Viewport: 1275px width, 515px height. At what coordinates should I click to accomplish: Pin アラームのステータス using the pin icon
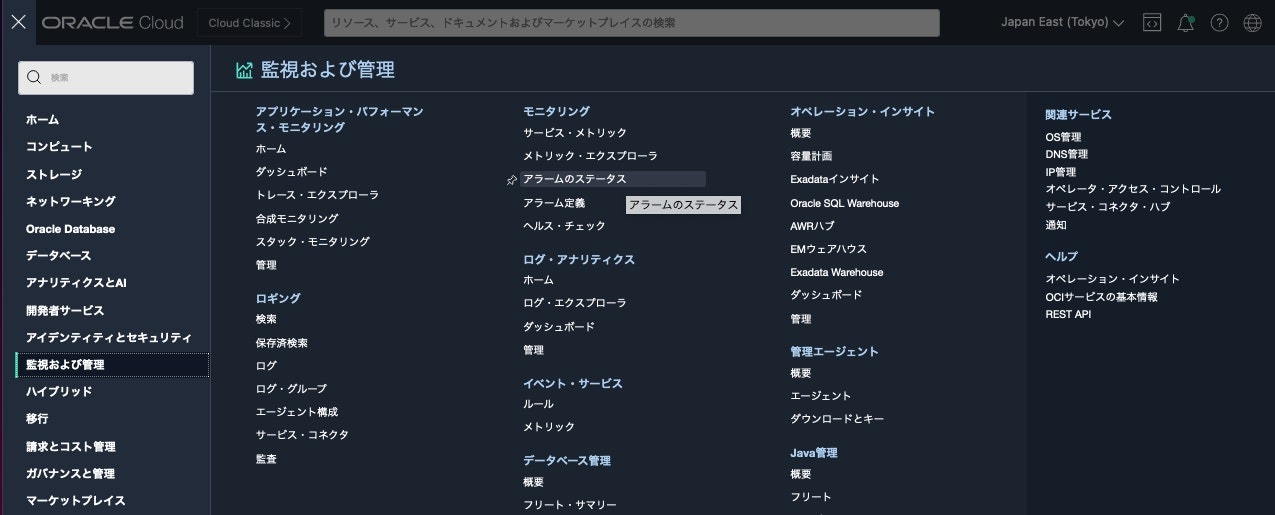pos(512,180)
